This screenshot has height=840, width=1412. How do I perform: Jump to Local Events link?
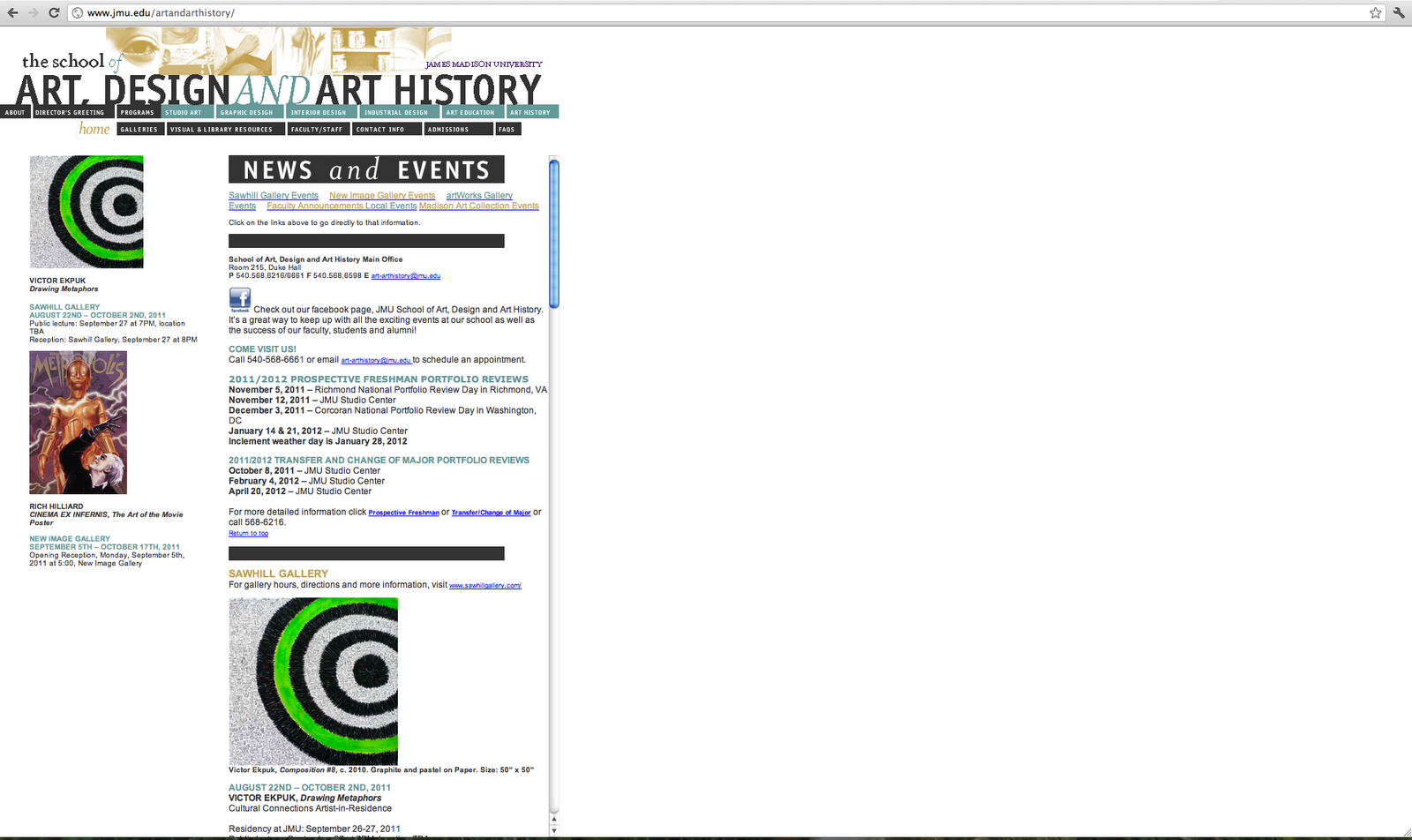(391, 206)
